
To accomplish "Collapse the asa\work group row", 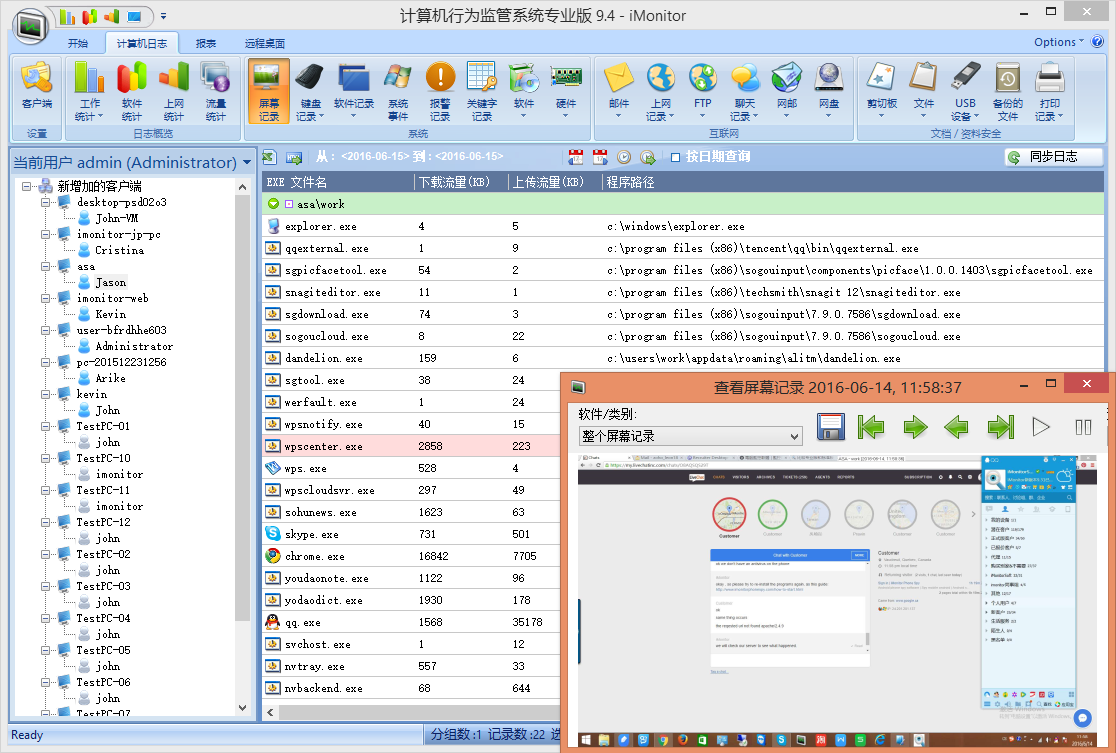I will [273, 204].
